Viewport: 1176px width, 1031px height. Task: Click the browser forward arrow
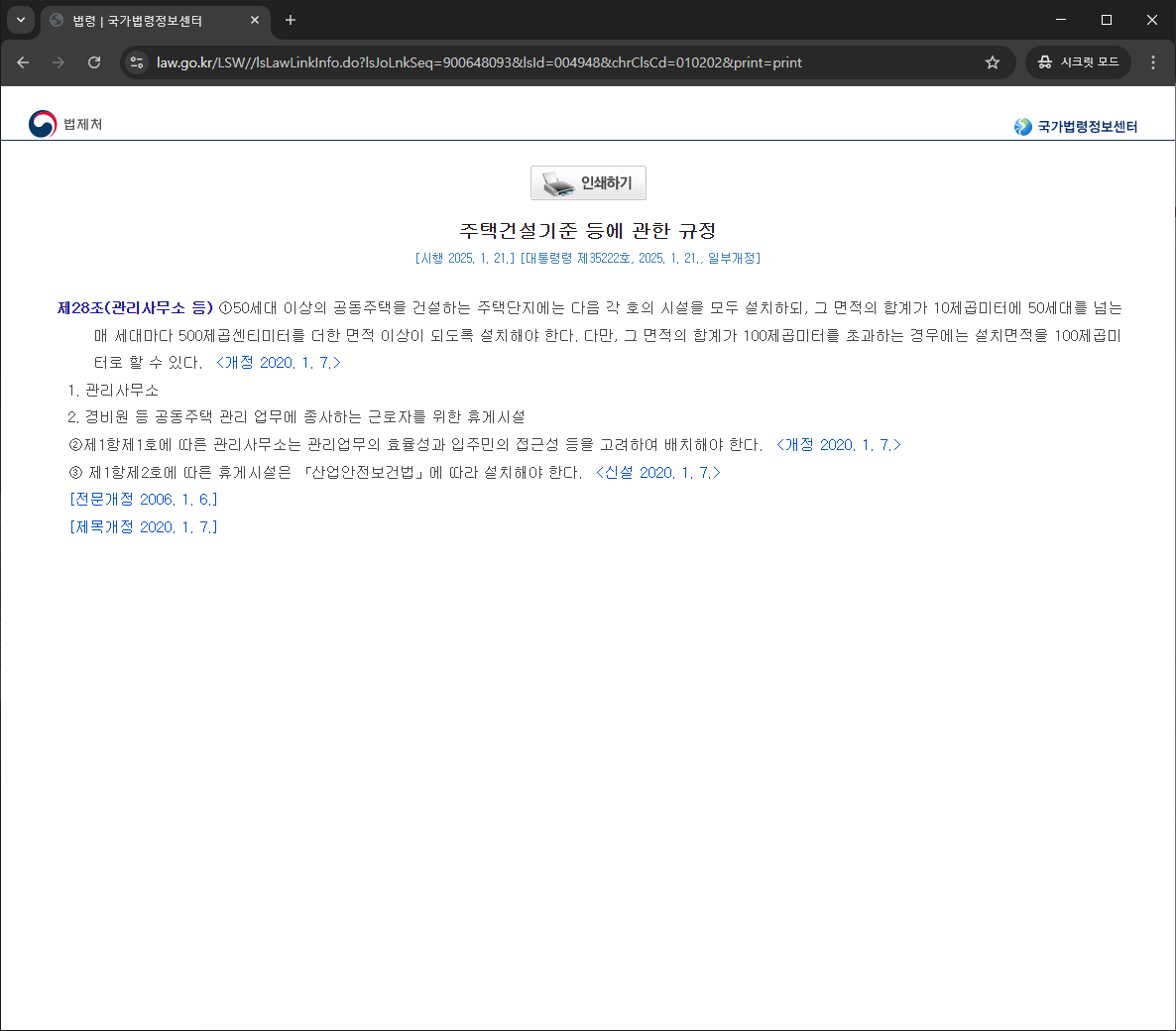[x=58, y=62]
